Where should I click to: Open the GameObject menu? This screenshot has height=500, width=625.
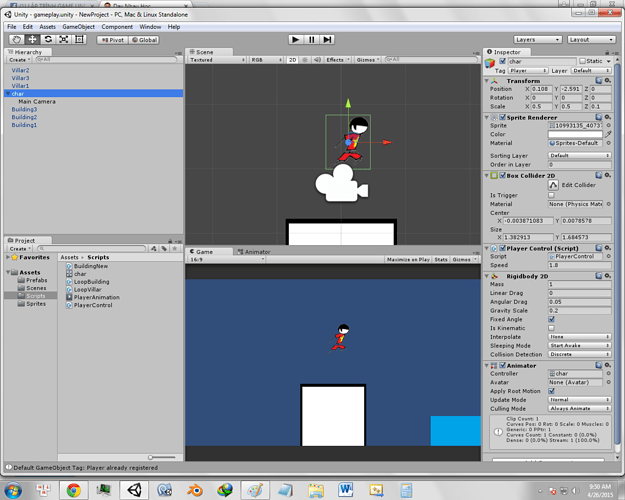tap(78, 27)
